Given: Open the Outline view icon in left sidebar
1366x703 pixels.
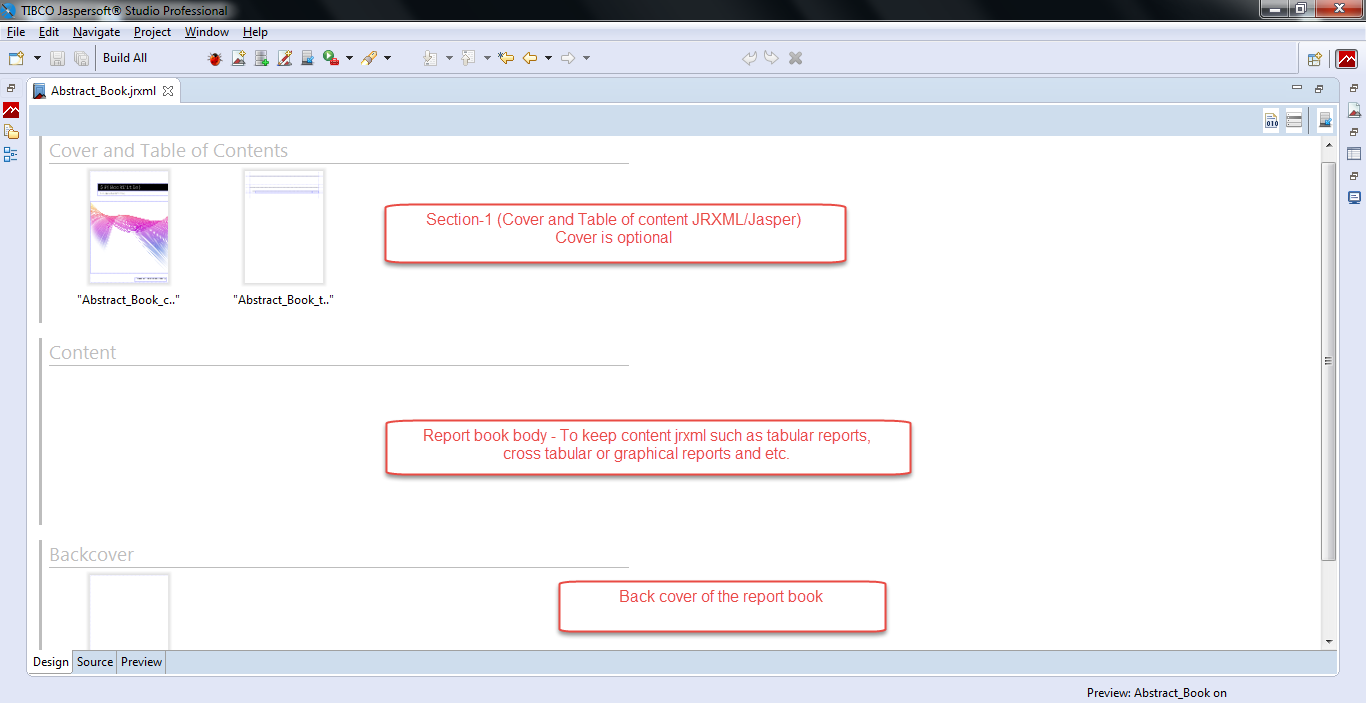Looking at the screenshot, I should (x=10, y=155).
